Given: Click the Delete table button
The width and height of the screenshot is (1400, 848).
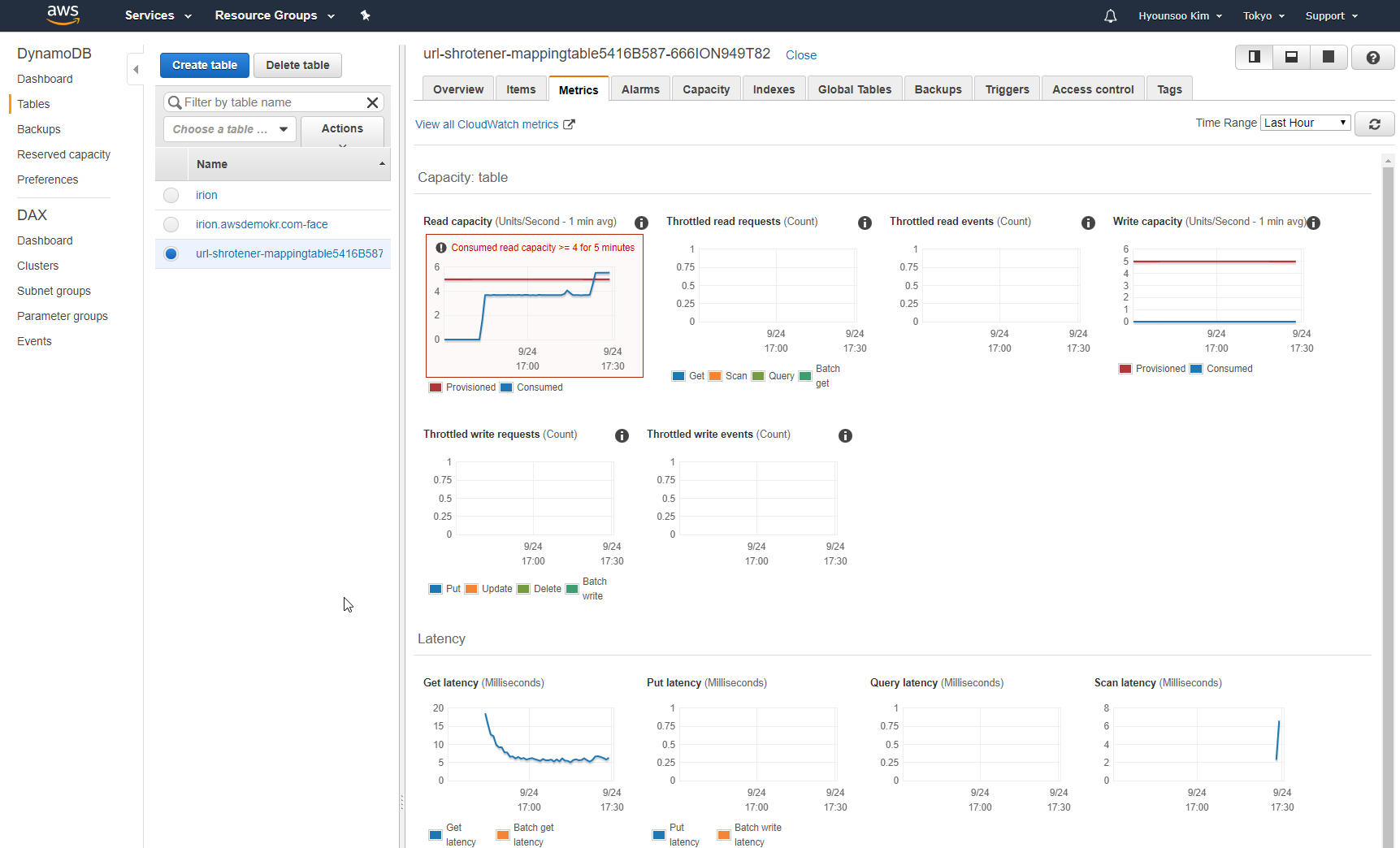Looking at the screenshot, I should [x=297, y=65].
